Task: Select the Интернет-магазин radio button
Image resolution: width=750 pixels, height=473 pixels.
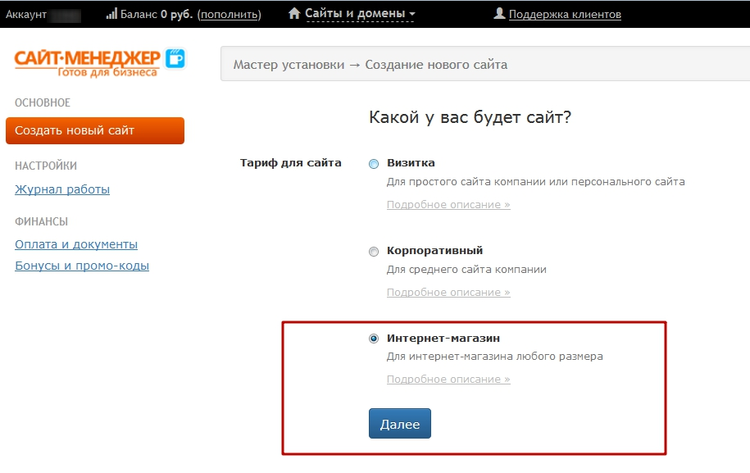Action: [x=374, y=339]
